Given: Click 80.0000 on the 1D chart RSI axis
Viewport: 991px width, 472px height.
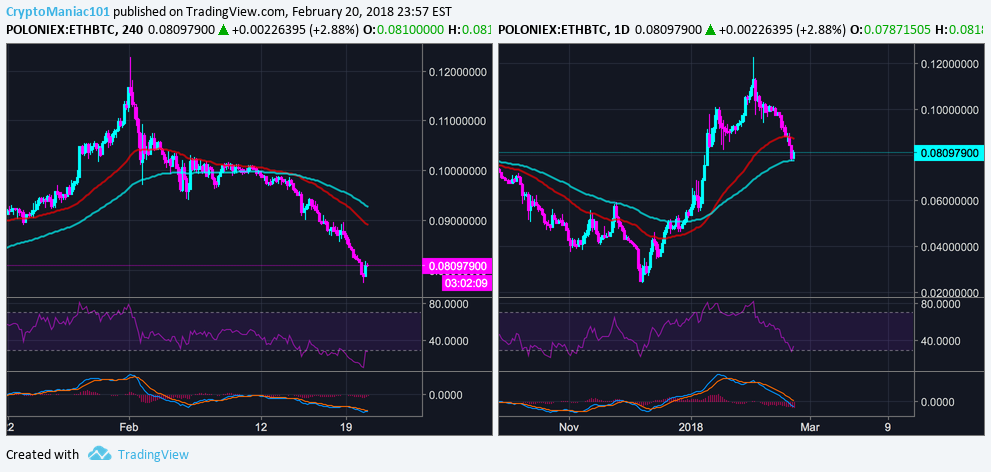Looking at the screenshot, I should pos(940,304).
